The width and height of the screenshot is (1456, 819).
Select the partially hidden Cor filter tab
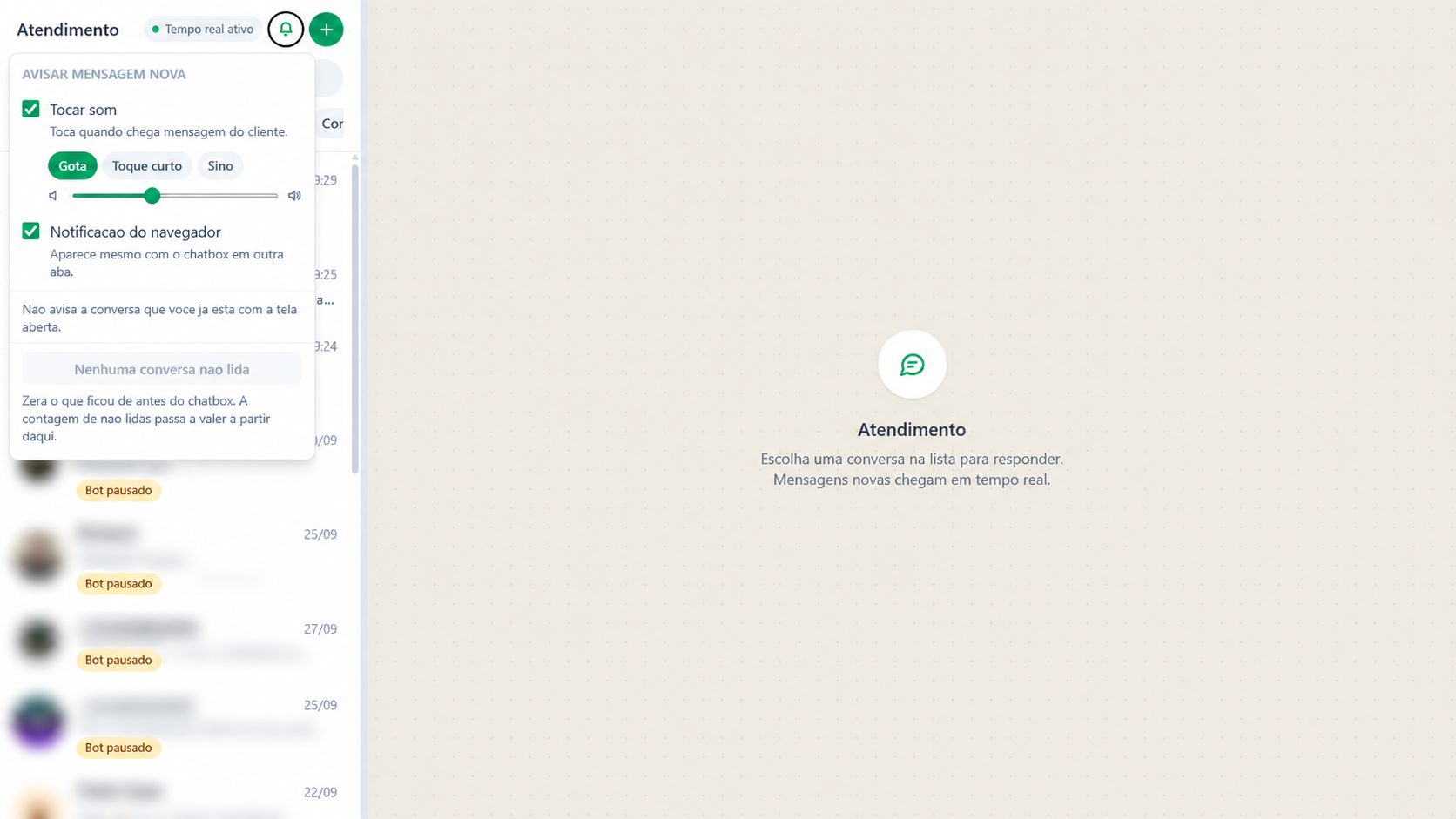click(x=333, y=124)
